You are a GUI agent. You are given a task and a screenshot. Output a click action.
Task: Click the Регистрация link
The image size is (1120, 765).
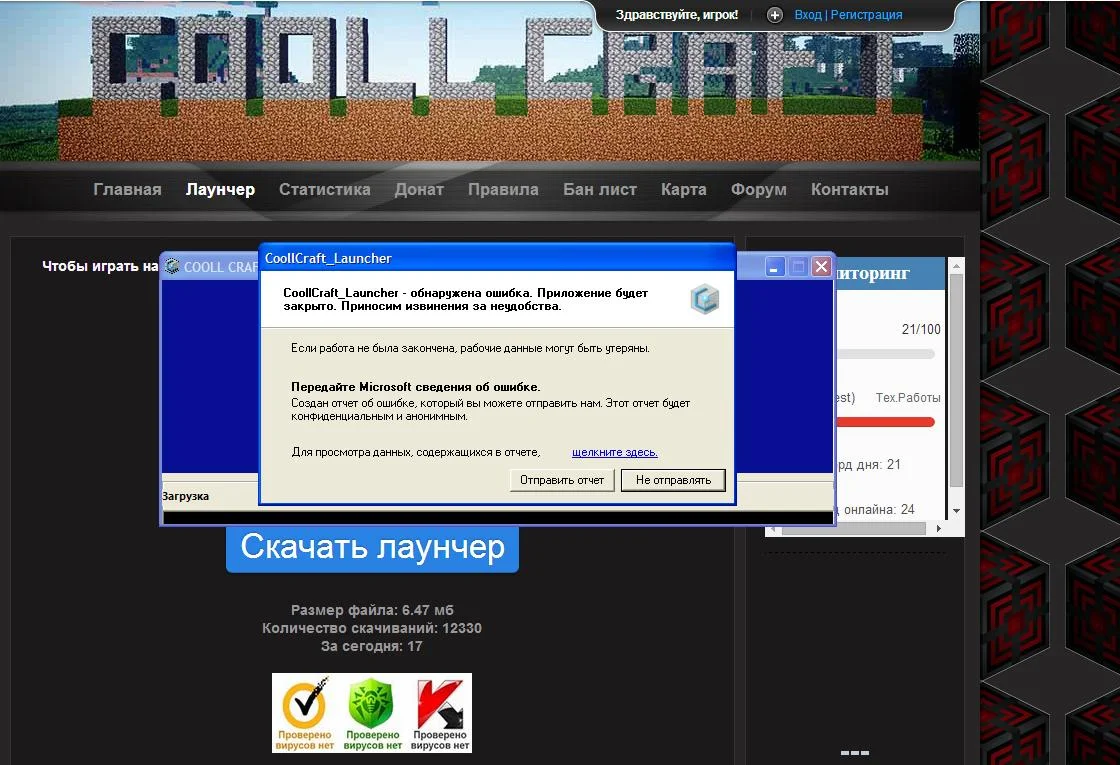pyautogui.click(x=866, y=15)
